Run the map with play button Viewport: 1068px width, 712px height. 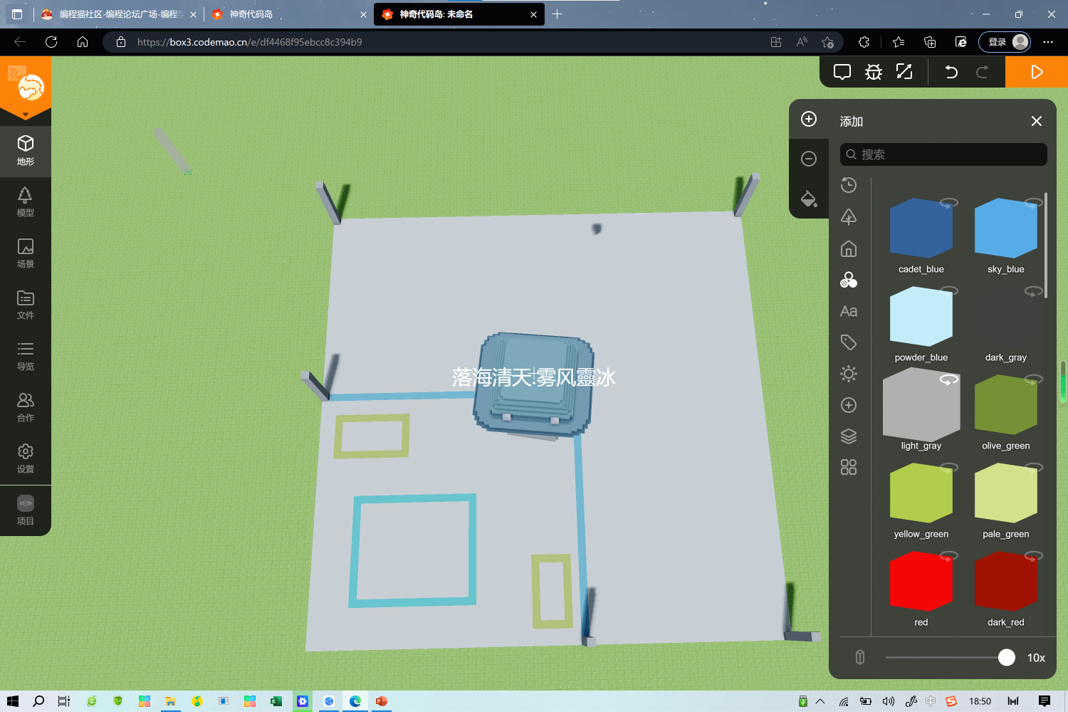(x=1036, y=72)
